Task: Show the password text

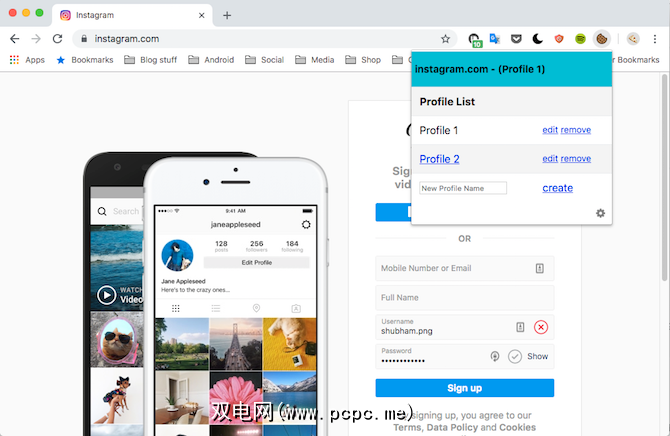Action: tap(538, 356)
